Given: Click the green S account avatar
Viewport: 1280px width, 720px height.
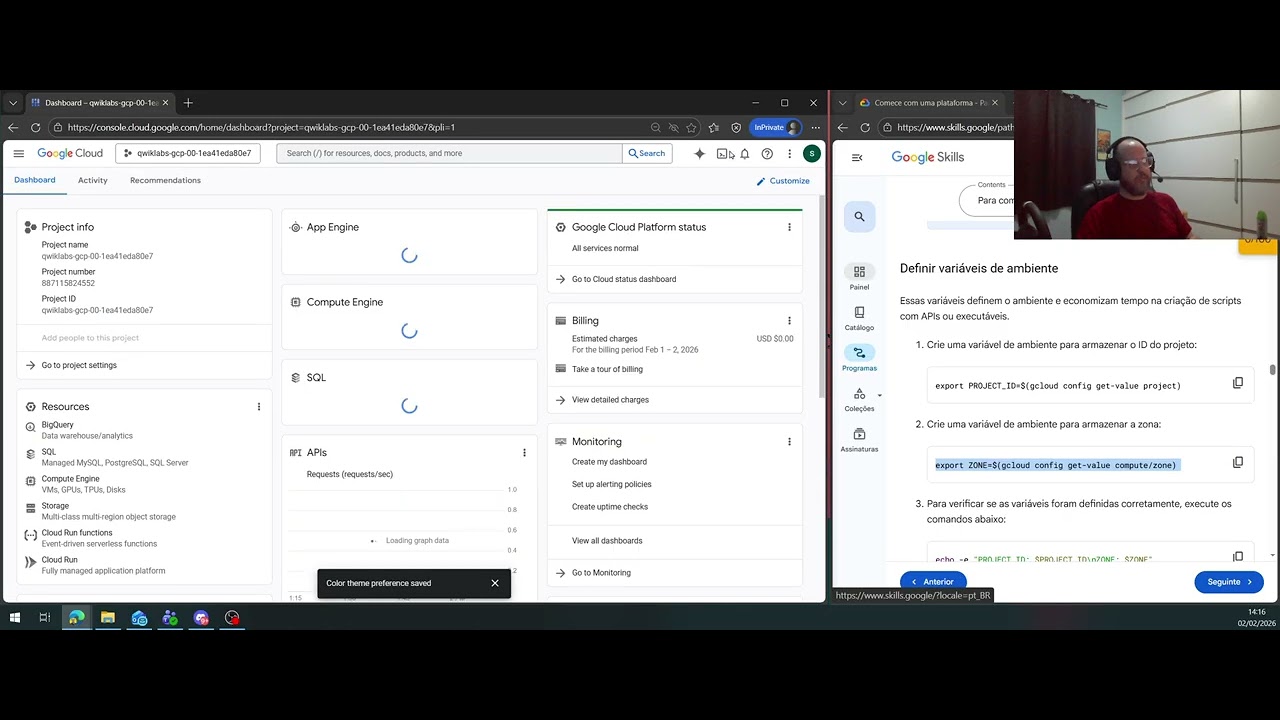Looking at the screenshot, I should 812,154.
